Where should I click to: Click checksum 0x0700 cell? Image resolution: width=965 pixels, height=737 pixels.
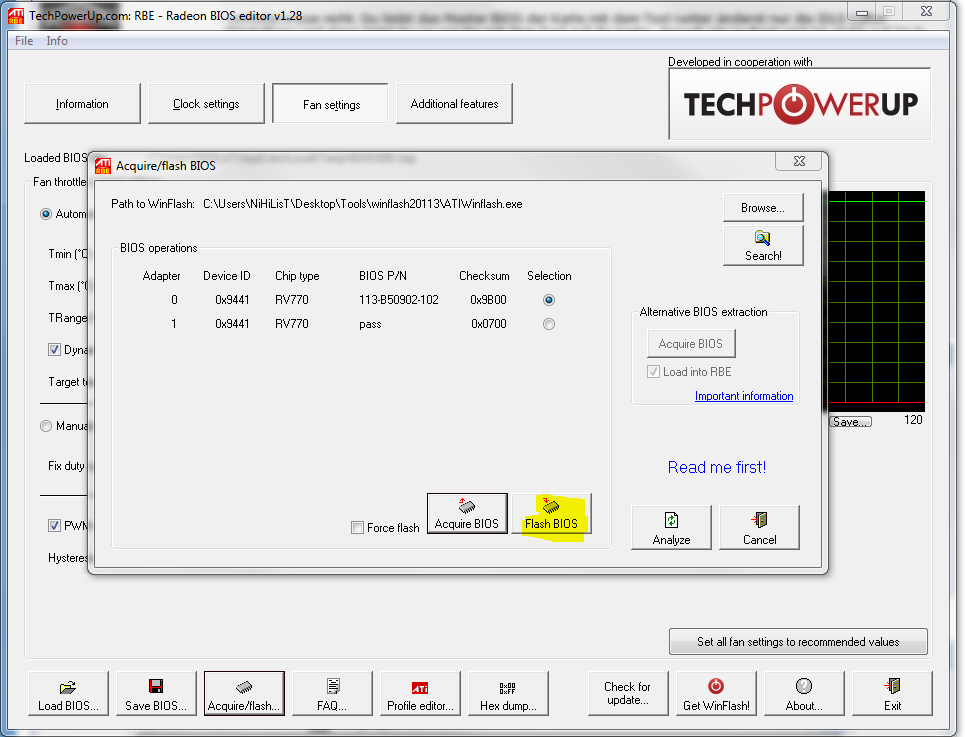point(489,324)
